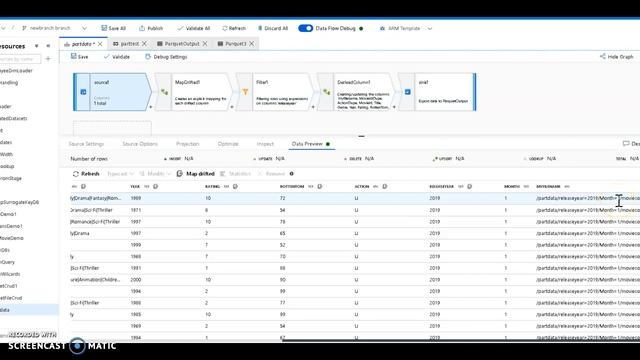Click the Remove button
640x360 pixels.
(x=271, y=174)
